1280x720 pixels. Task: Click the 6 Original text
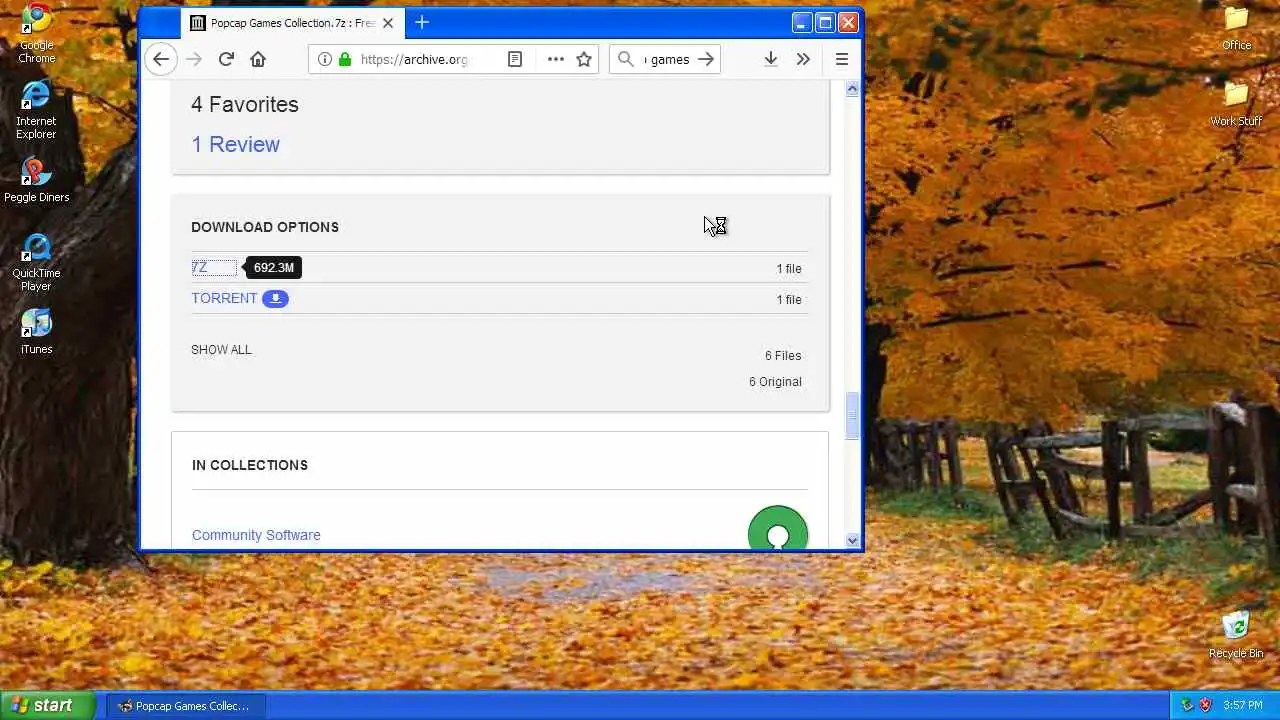(775, 381)
